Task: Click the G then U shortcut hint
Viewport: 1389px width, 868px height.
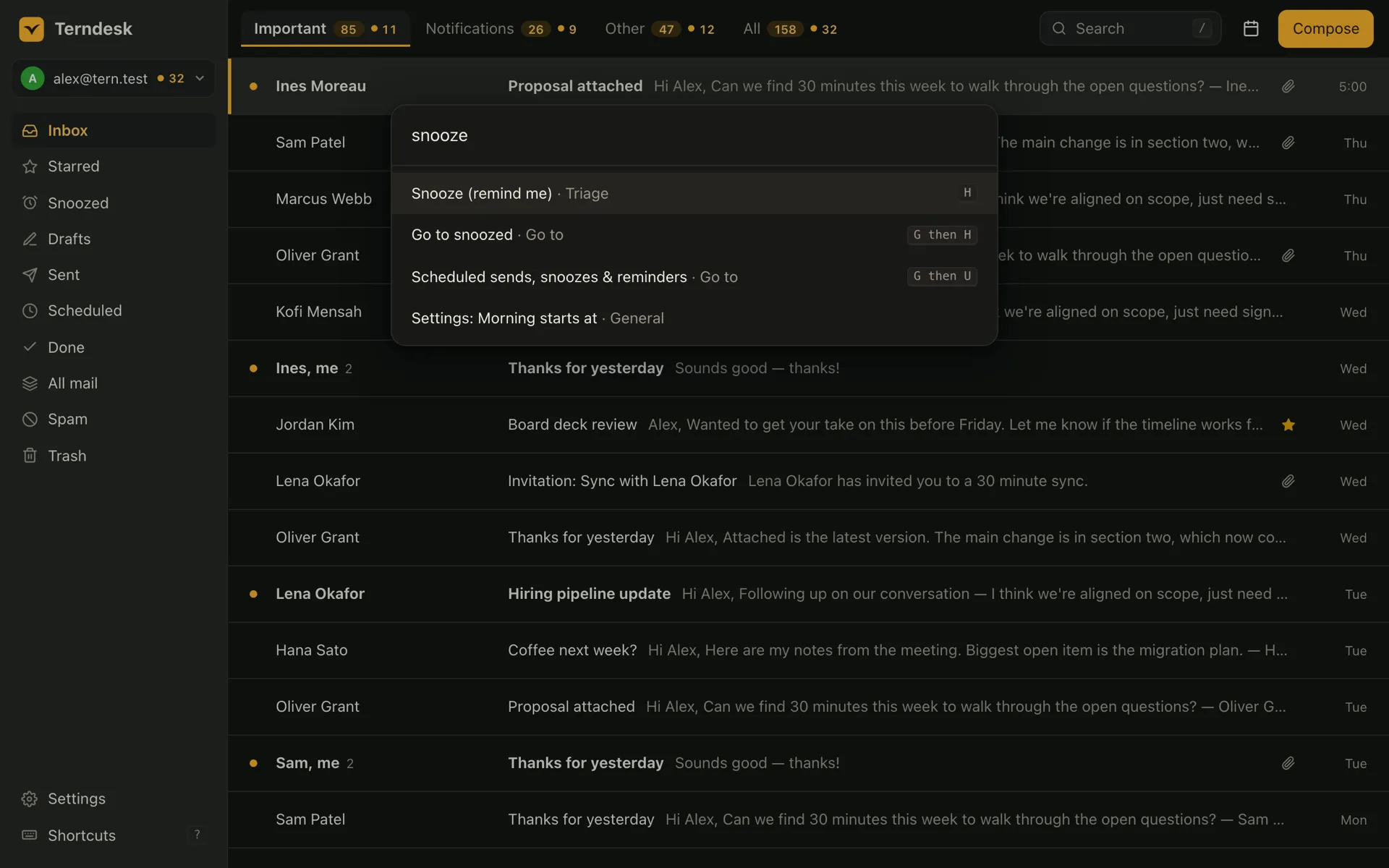Action: click(942, 276)
